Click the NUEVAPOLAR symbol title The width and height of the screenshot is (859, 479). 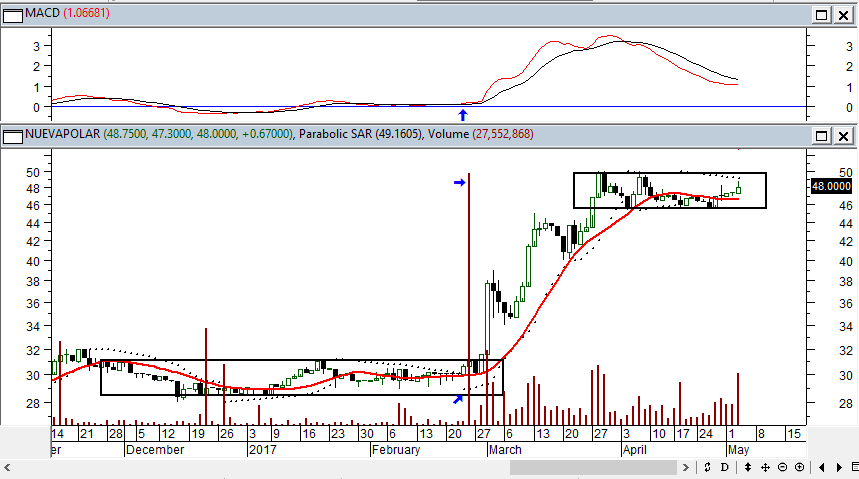[62, 134]
